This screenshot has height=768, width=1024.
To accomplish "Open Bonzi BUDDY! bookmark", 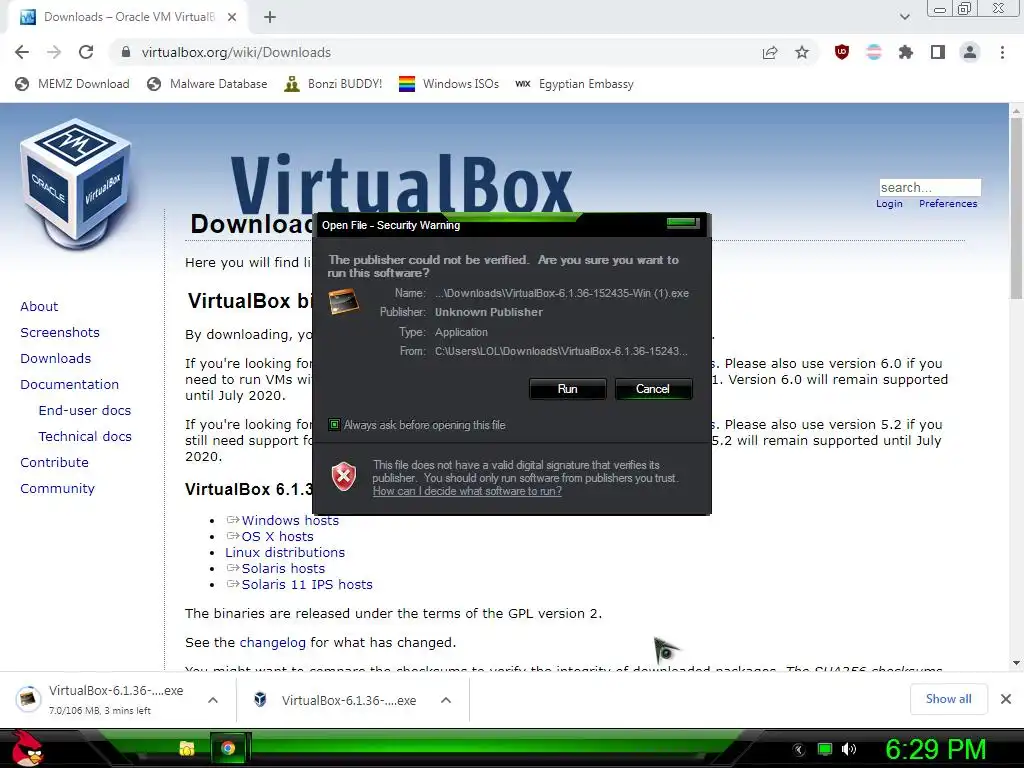I will point(333,84).
